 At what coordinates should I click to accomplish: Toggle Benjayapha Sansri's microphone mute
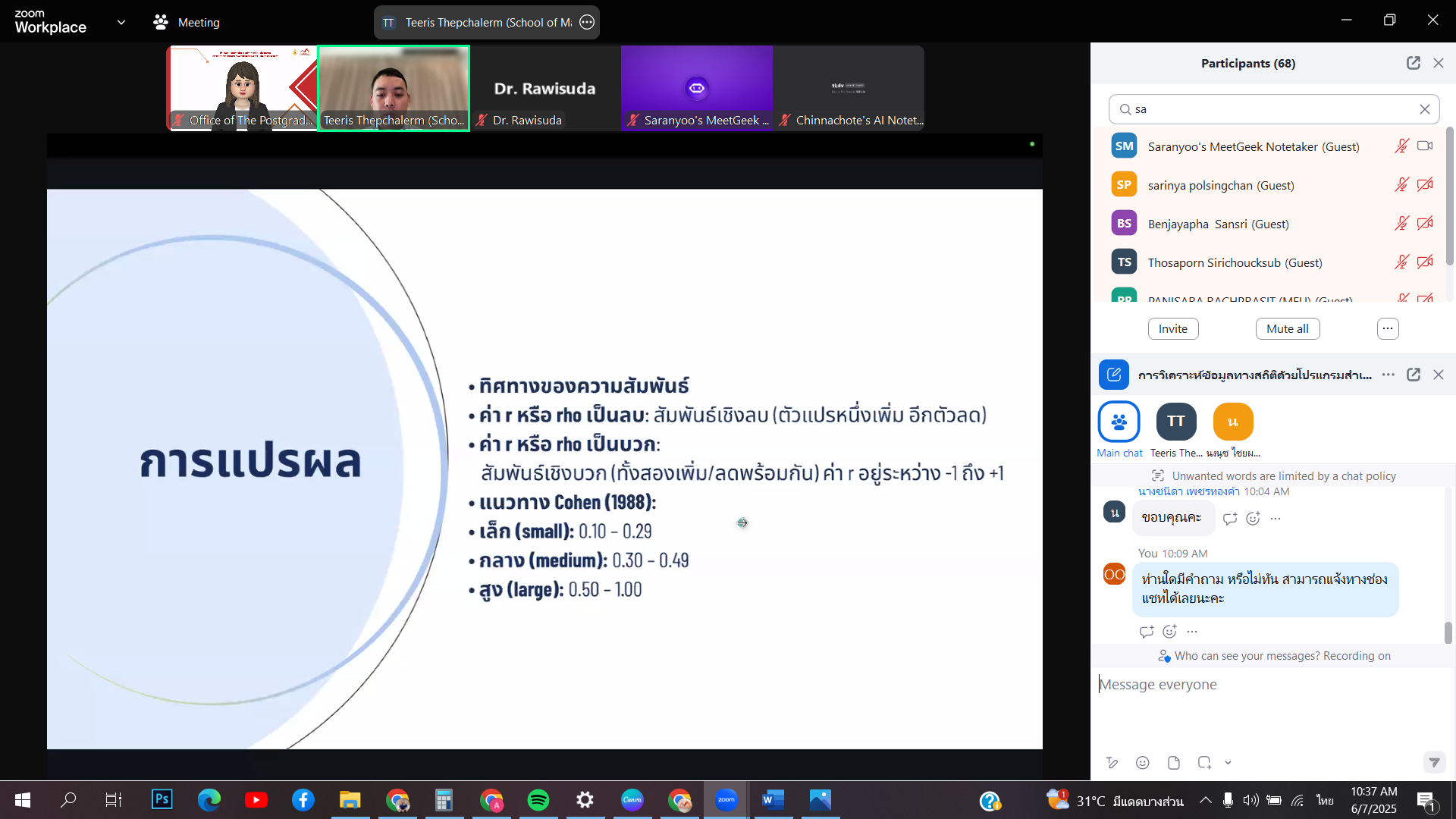(1401, 224)
